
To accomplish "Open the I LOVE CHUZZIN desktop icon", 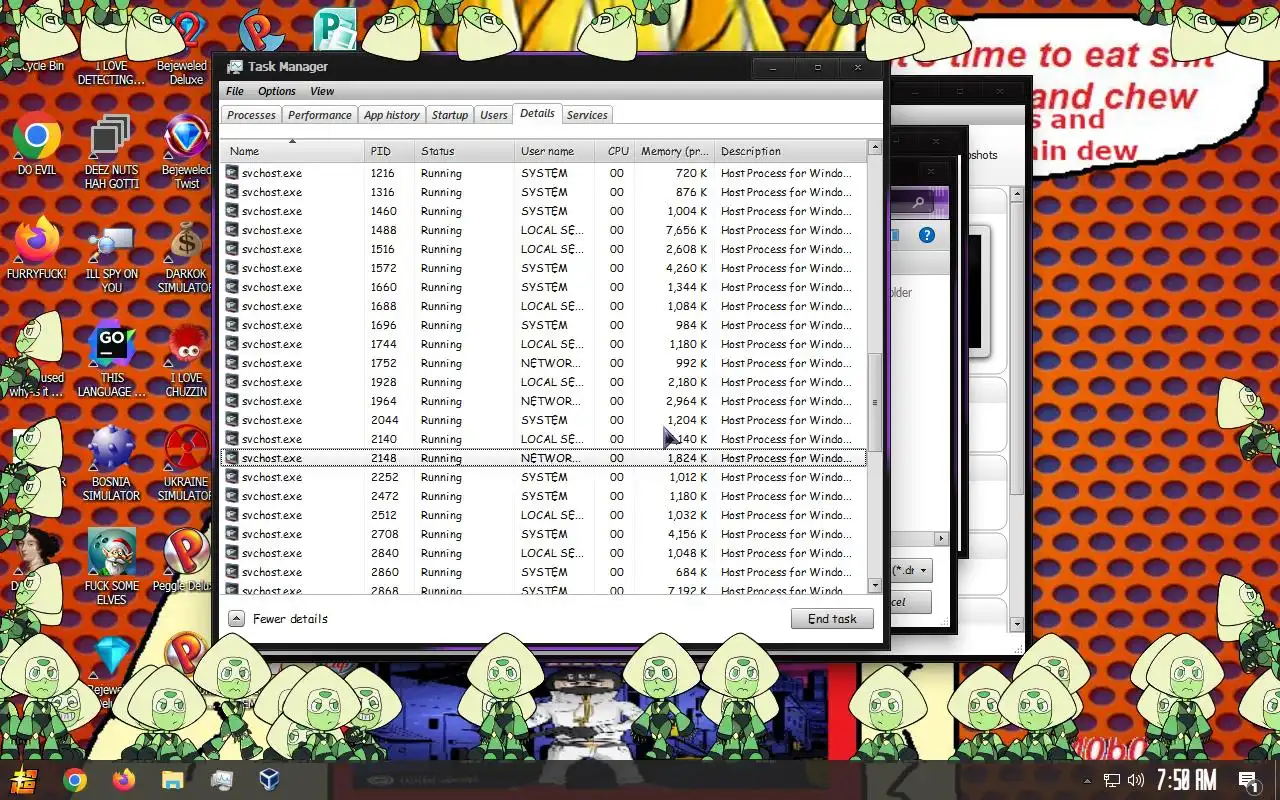I will [187, 360].
